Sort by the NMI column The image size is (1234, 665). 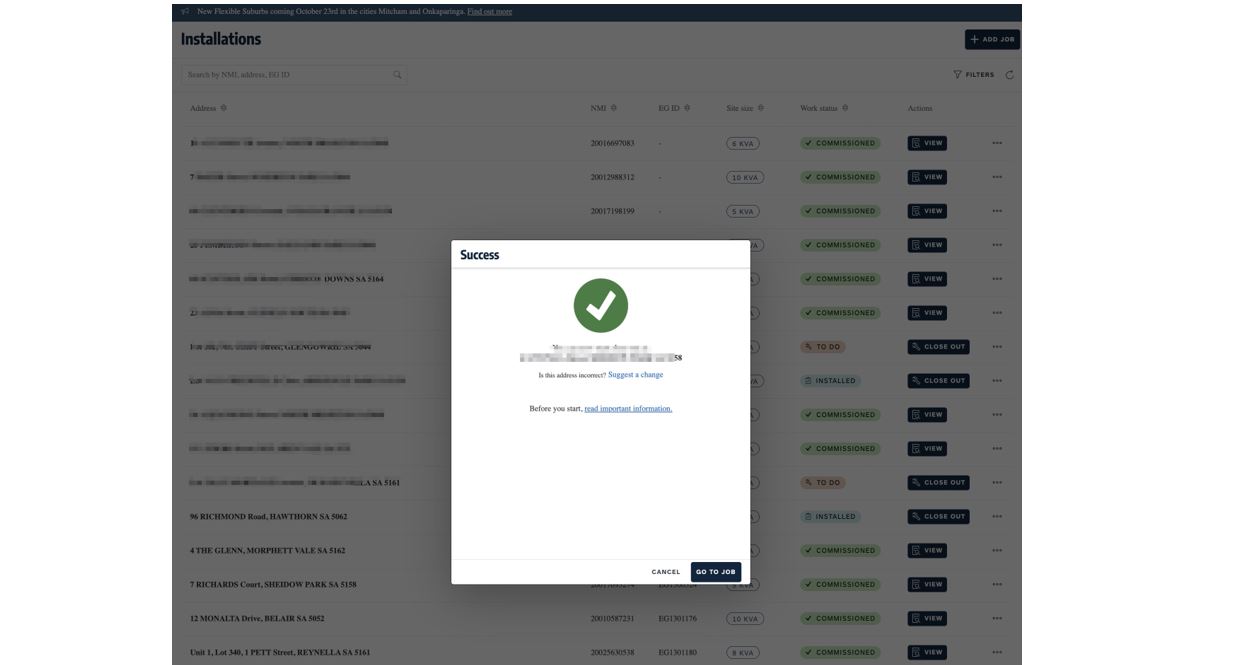tap(613, 108)
